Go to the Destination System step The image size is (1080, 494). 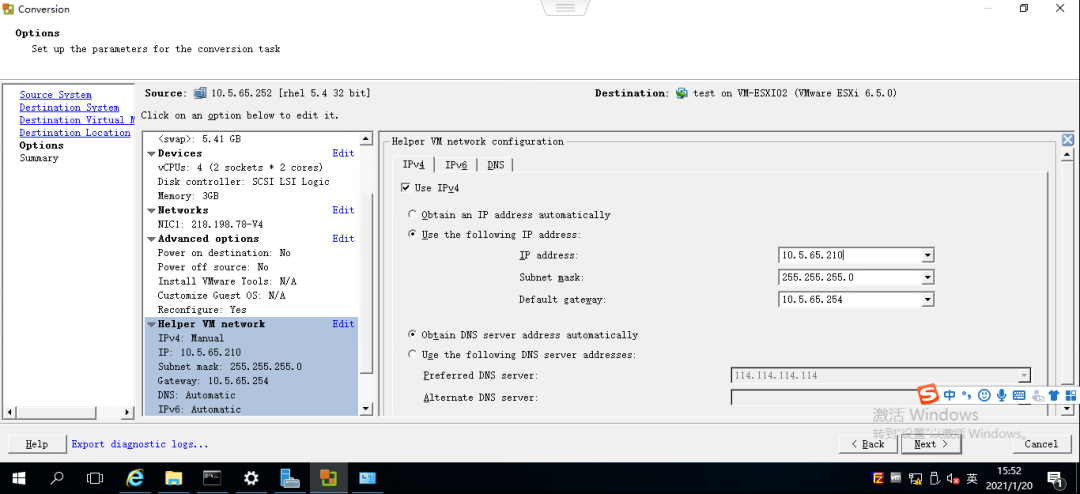pyautogui.click(x=69, y=107)
